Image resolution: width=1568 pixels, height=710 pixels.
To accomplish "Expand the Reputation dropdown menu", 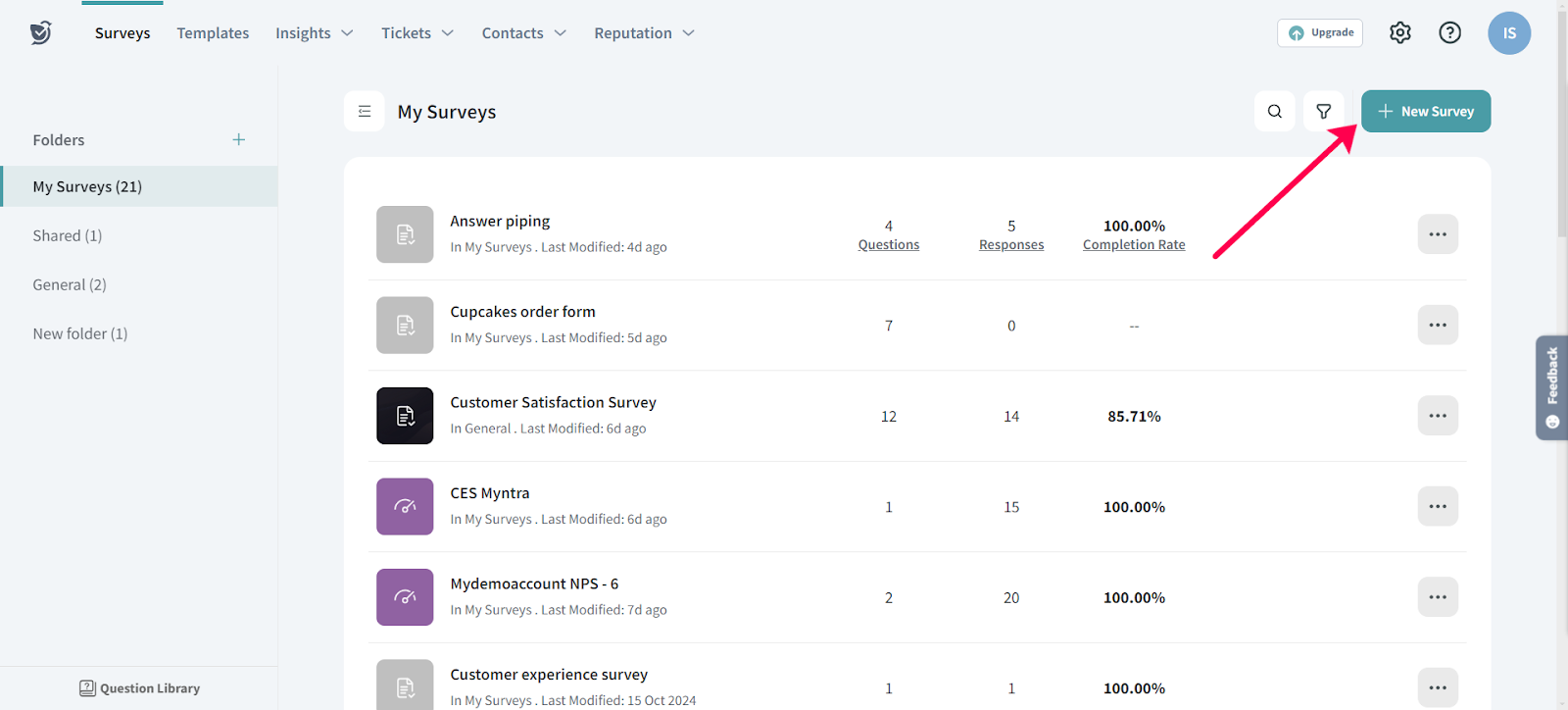I will click(x=643, y=33).
